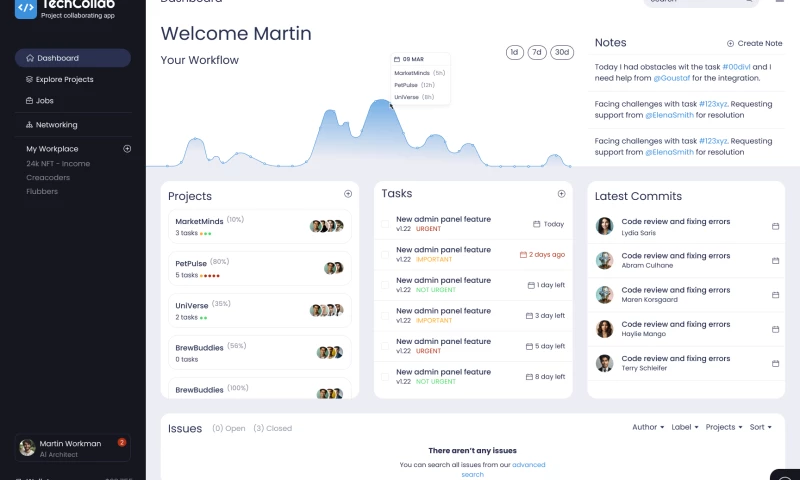Screen dimensions: 800x480
Task: View the red notification badge
Action: [121, 442]
